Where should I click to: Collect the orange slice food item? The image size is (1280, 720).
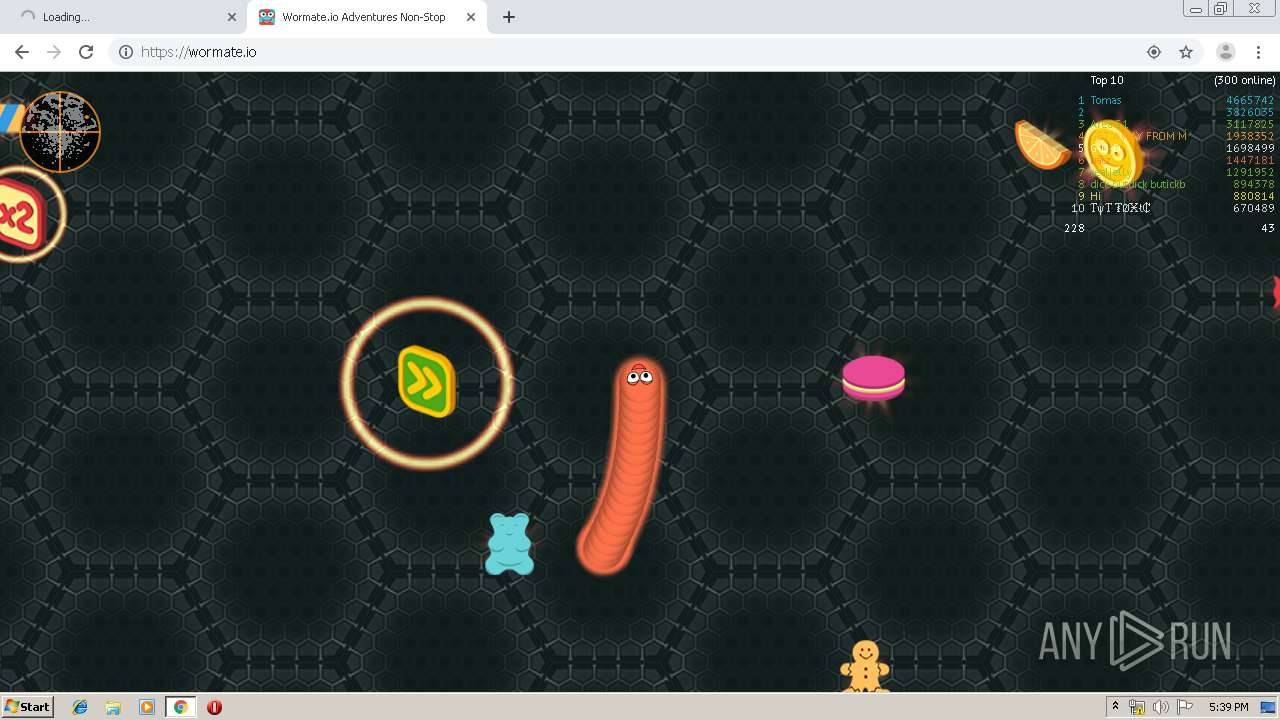click(1040, 145)
